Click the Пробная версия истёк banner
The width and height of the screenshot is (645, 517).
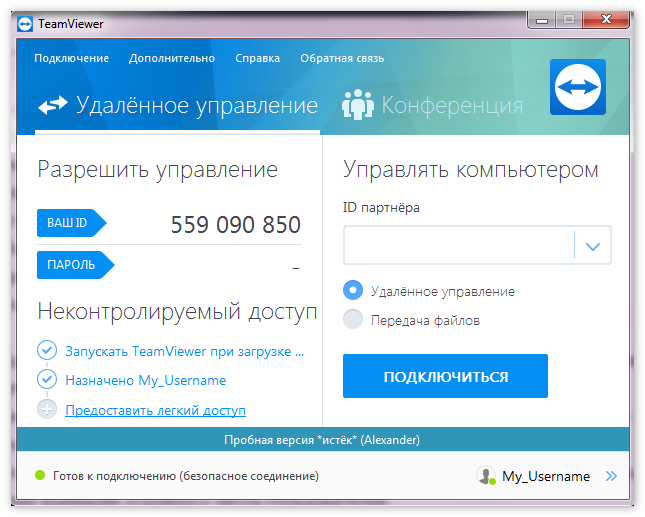322,440
